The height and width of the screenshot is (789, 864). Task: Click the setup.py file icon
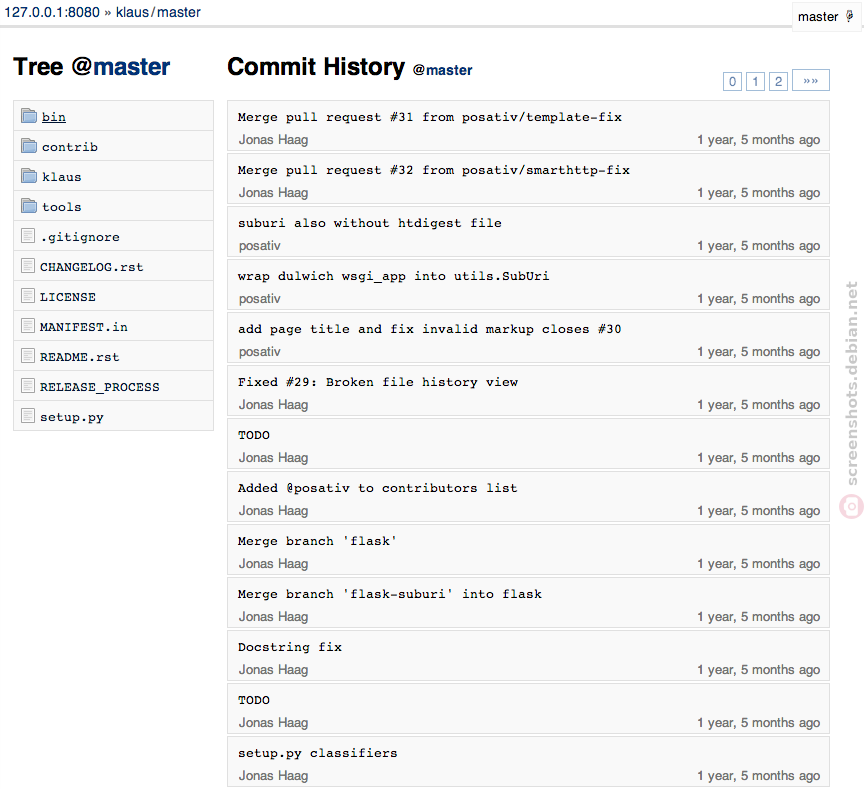tap(28, 416)
